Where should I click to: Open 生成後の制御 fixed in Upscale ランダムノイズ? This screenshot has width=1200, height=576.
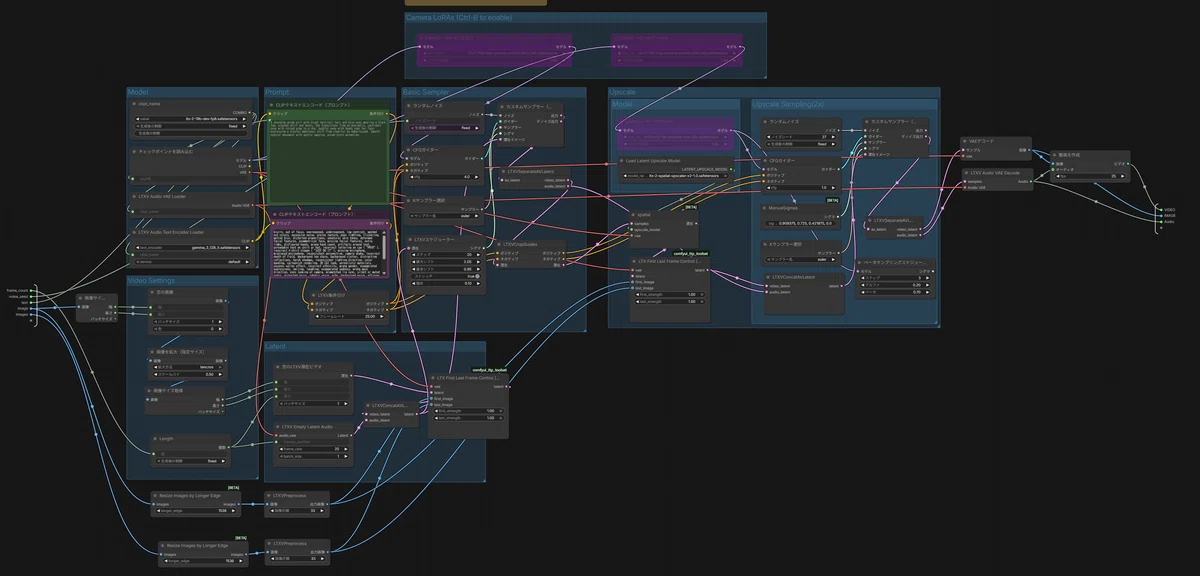(x=801, y=144)
